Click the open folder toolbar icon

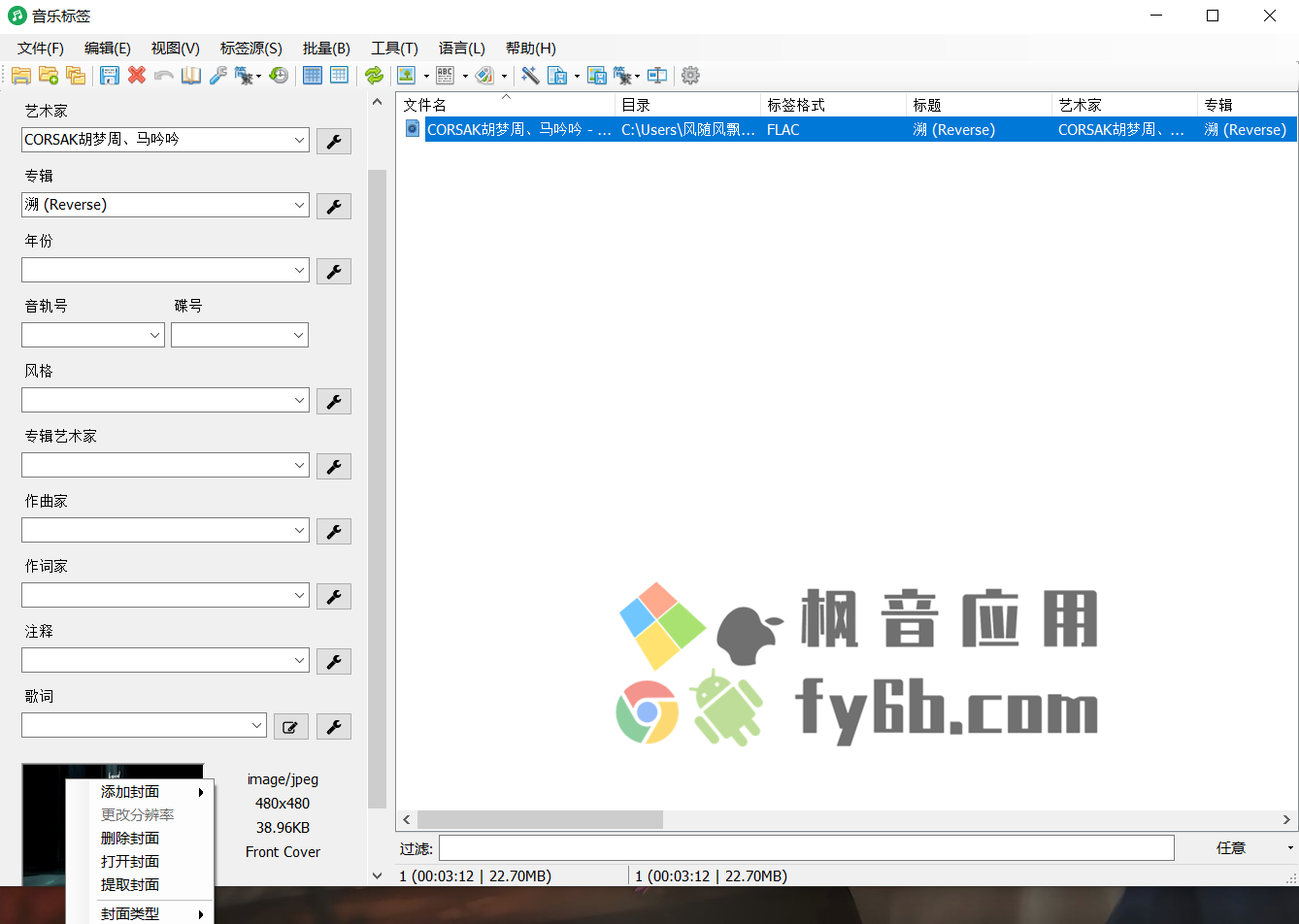click(x=21, y=76)
